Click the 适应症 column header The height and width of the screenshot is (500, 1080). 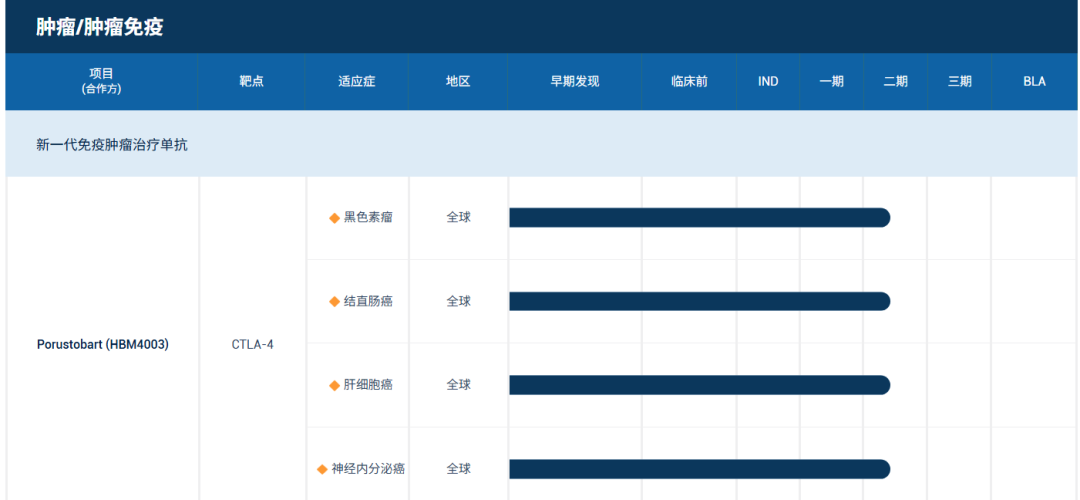[356, 82]
